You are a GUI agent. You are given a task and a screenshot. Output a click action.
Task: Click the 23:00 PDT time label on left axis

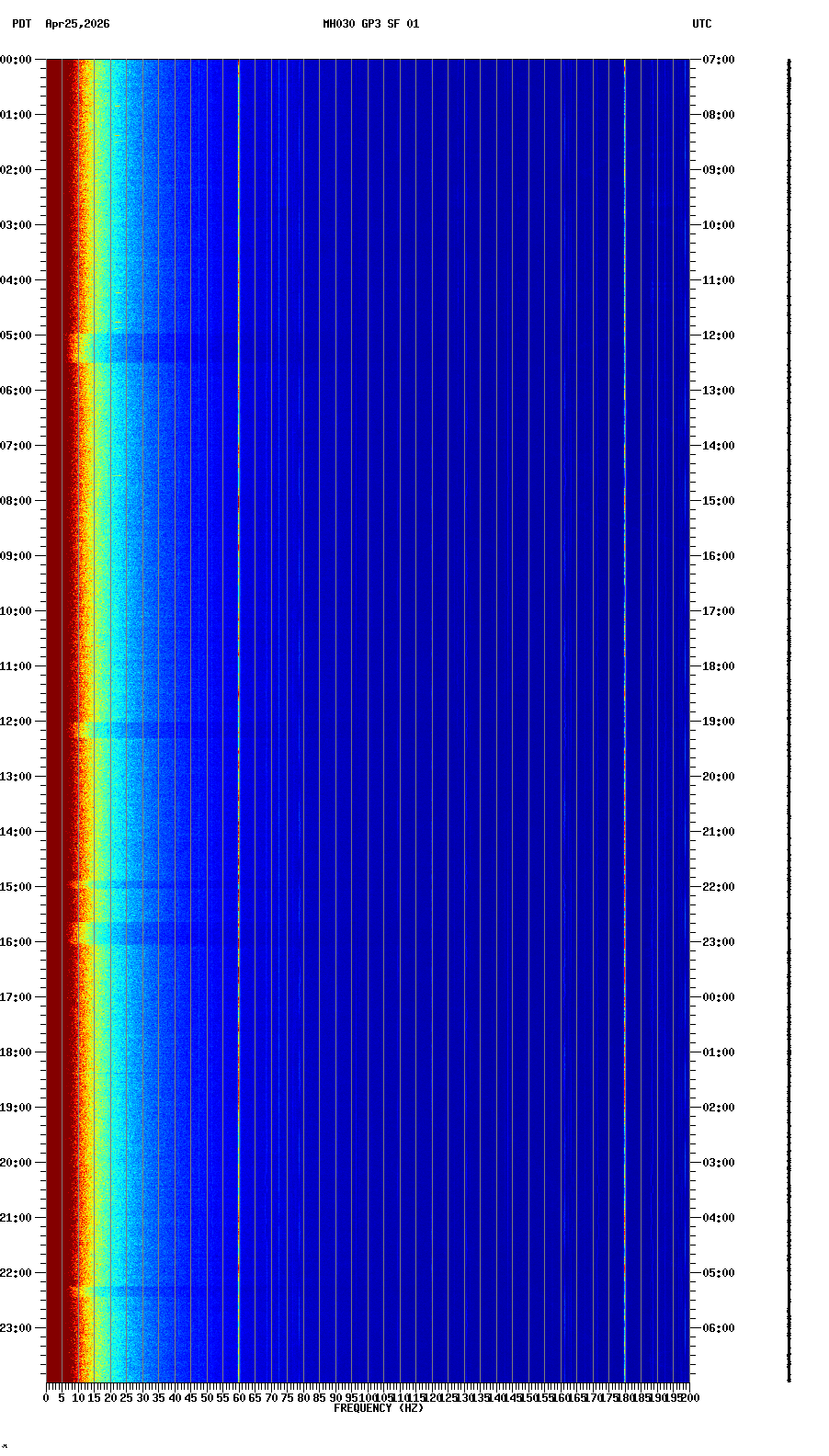[x=16, y=1328]
